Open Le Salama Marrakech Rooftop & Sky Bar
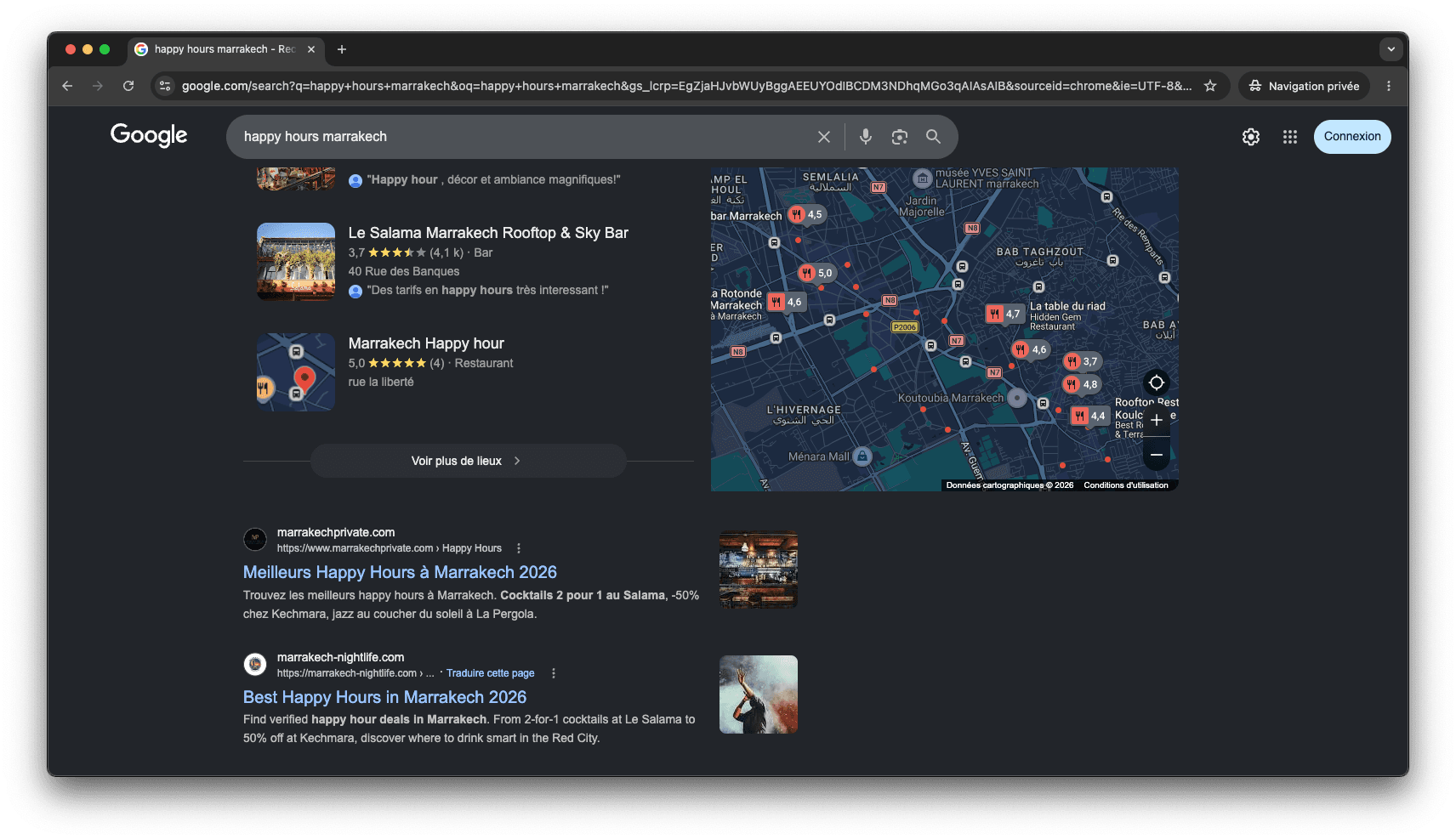This screenshot has height=839, width=1456. [x=488, y=233]
